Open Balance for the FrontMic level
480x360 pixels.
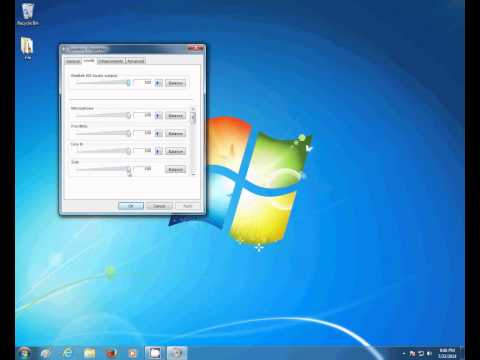[175, 133]
